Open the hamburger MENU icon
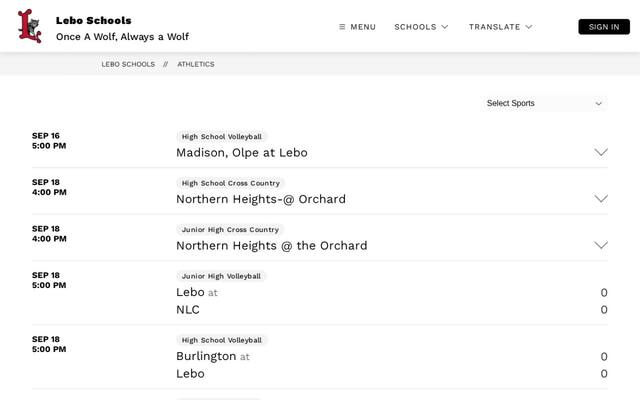 pyautogui.click(x=342, y=27)
